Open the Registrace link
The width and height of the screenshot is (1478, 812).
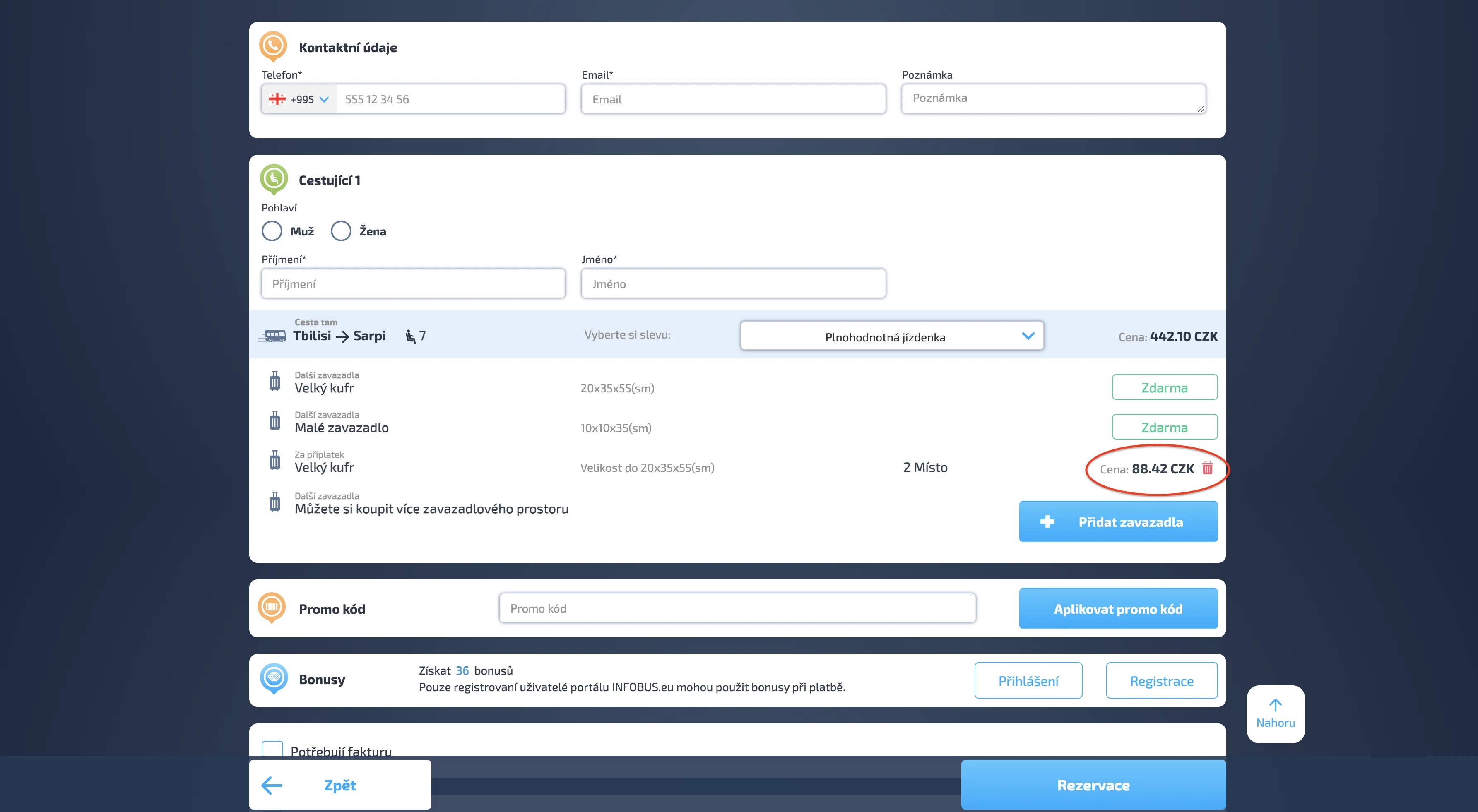pos(1161,681)
